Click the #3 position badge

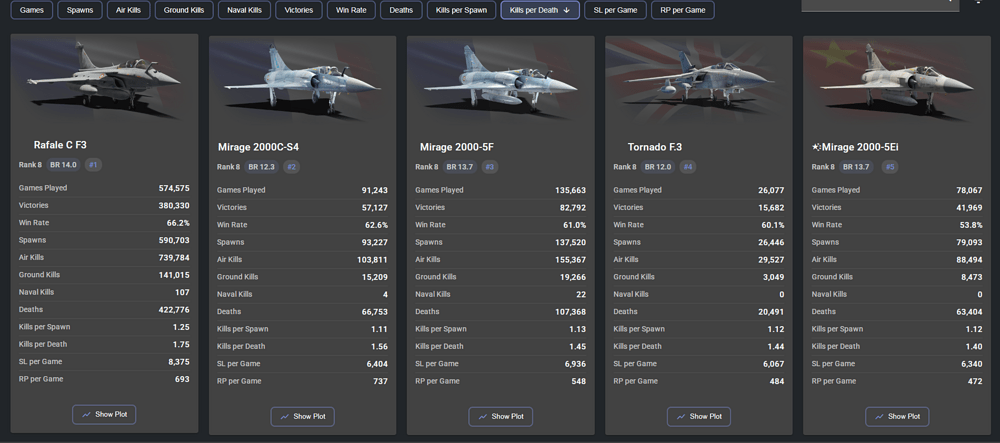[490, 167]
